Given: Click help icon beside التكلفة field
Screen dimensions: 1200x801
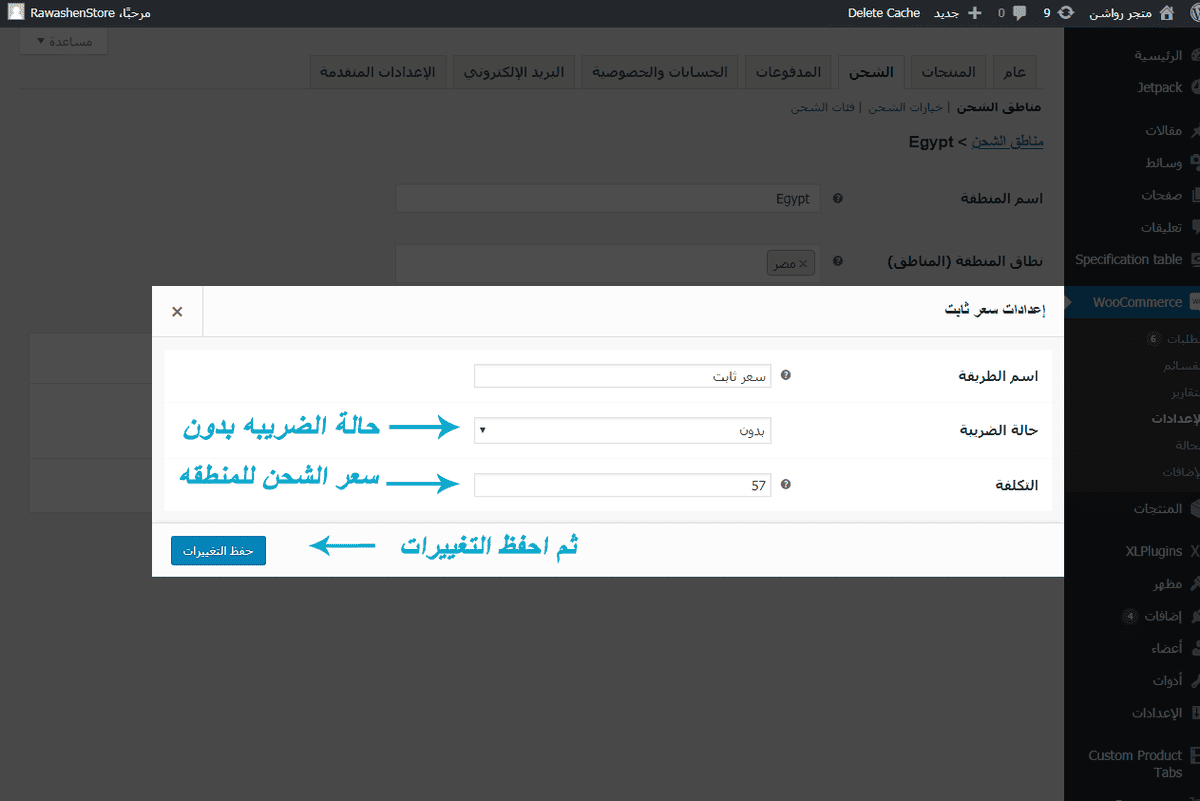Looking at the screenshot, I should (786, 485).
